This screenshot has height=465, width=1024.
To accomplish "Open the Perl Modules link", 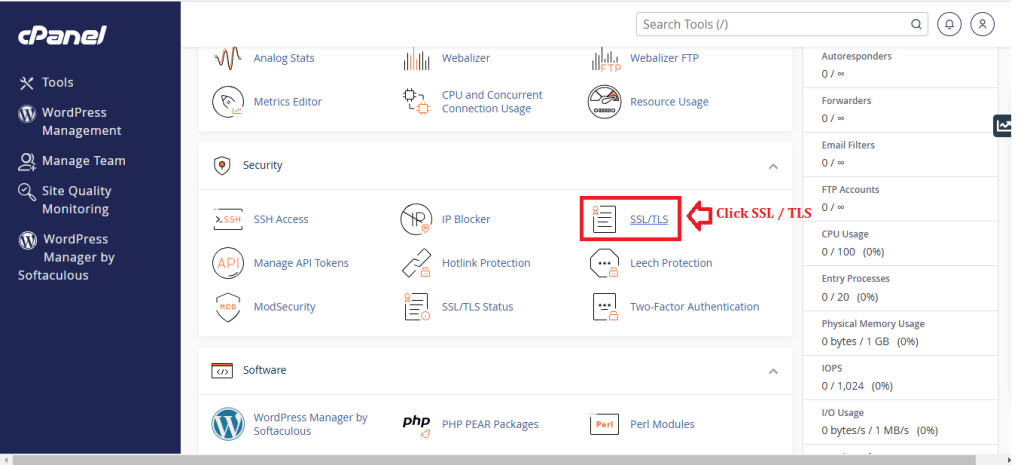I will pos(662,425).
